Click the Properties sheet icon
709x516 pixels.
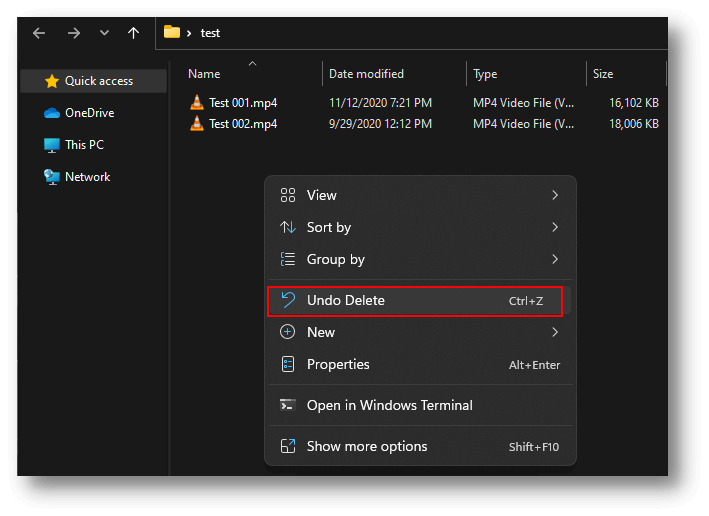tap(288, 365)
